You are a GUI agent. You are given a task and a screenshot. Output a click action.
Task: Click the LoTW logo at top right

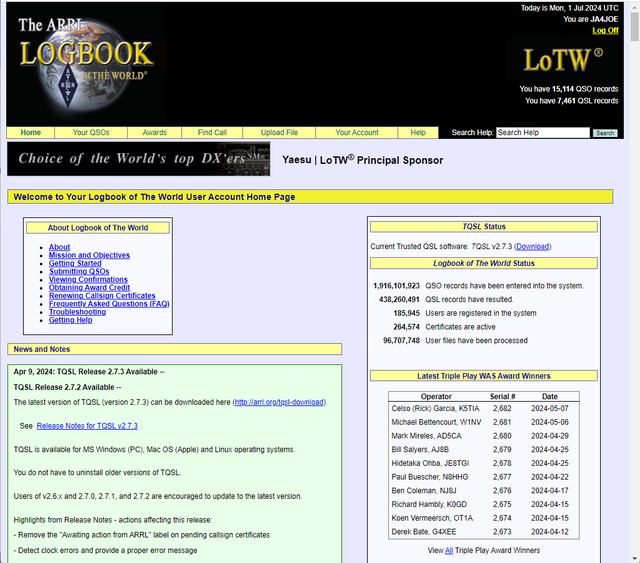coord(563,60)
